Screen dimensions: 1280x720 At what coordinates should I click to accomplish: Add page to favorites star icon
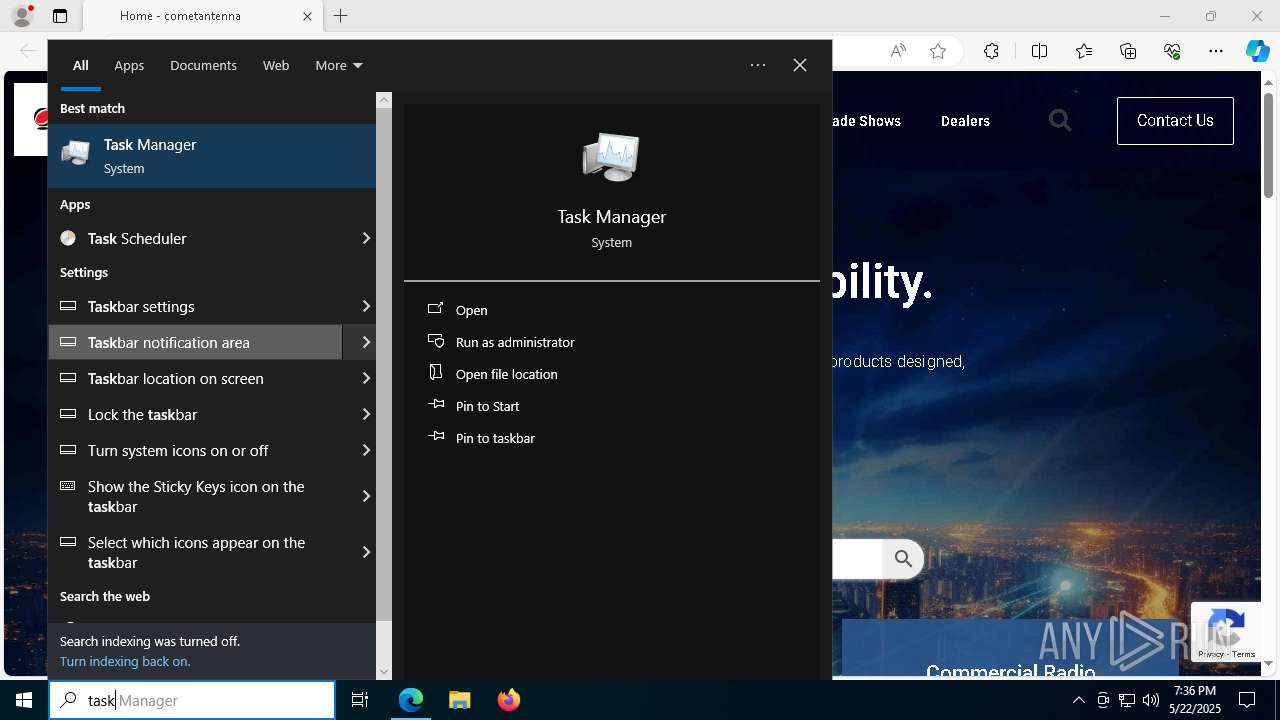(938, 51)
